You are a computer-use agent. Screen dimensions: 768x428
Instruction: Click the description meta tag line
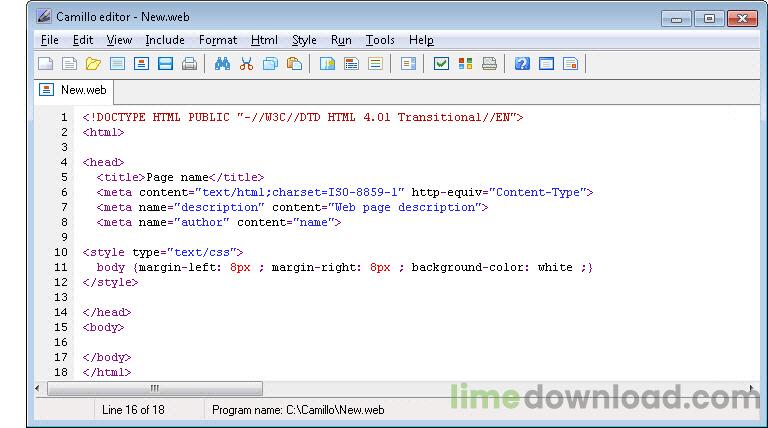coord(292,208)
